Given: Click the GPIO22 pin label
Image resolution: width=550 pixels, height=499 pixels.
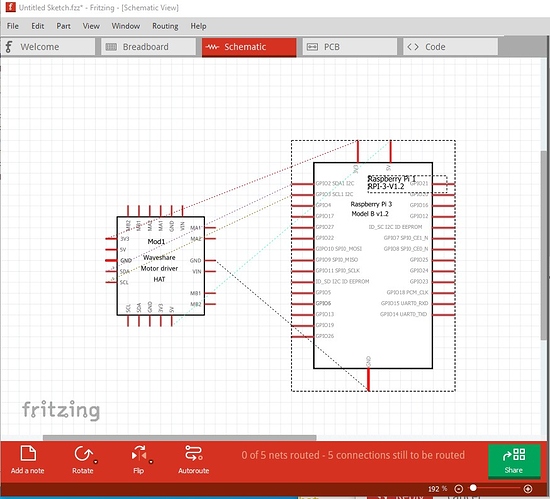Looking at the screenshot, I should 325,238.
